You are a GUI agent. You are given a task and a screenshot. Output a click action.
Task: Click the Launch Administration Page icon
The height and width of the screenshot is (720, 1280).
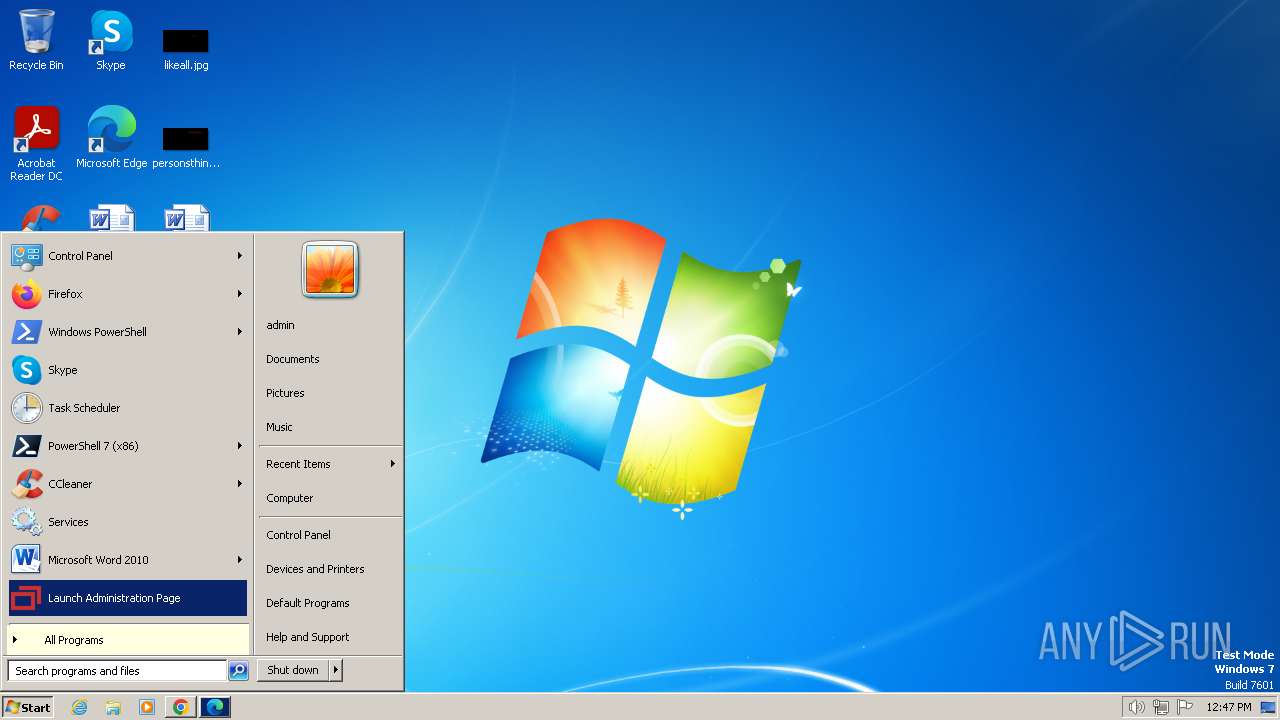pyautogui.click(x=26, y=598)
